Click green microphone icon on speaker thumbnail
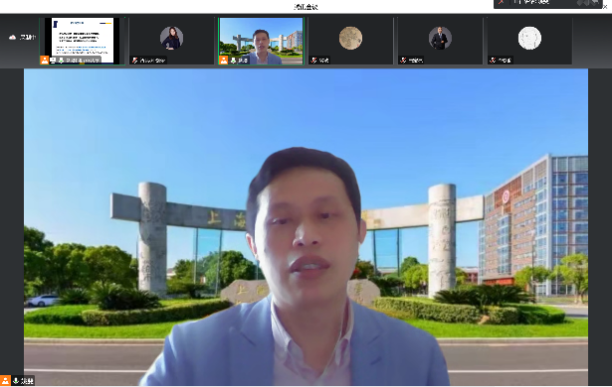This screenshot has width=612, height=387. point(233,60)
